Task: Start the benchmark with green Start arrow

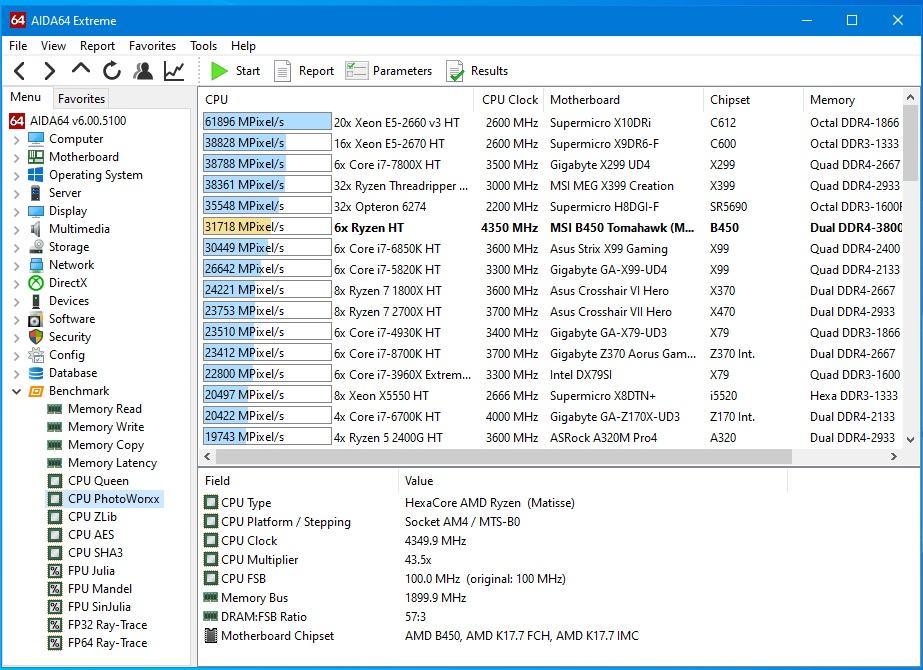Action: [x=235, y=71]
